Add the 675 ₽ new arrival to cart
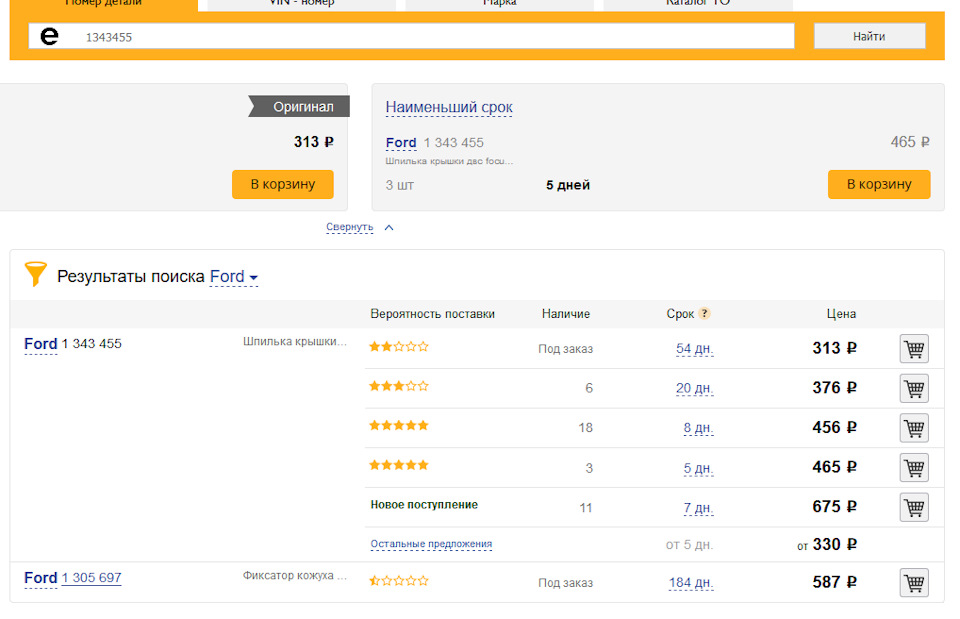 pos(914,507)
